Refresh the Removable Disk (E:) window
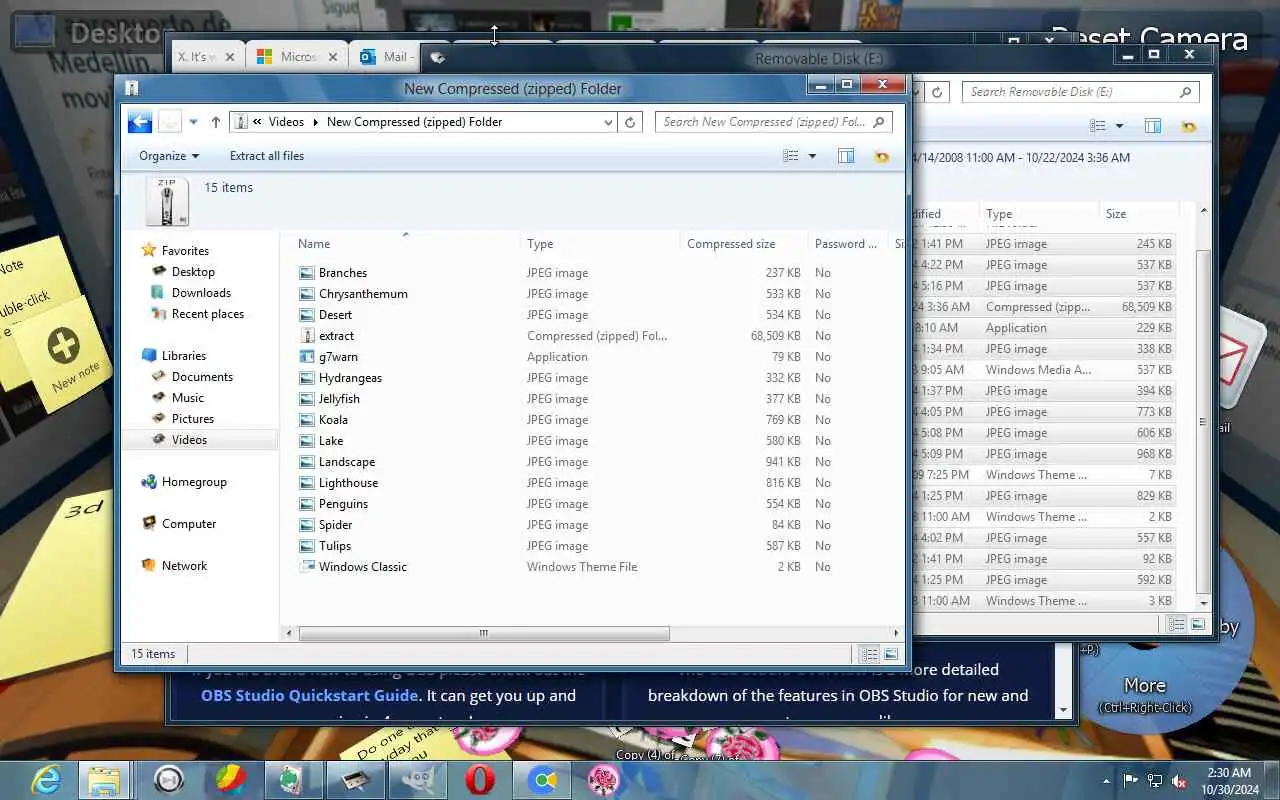The width and height of the screenshot is (1280, 800). pos(937,92)
